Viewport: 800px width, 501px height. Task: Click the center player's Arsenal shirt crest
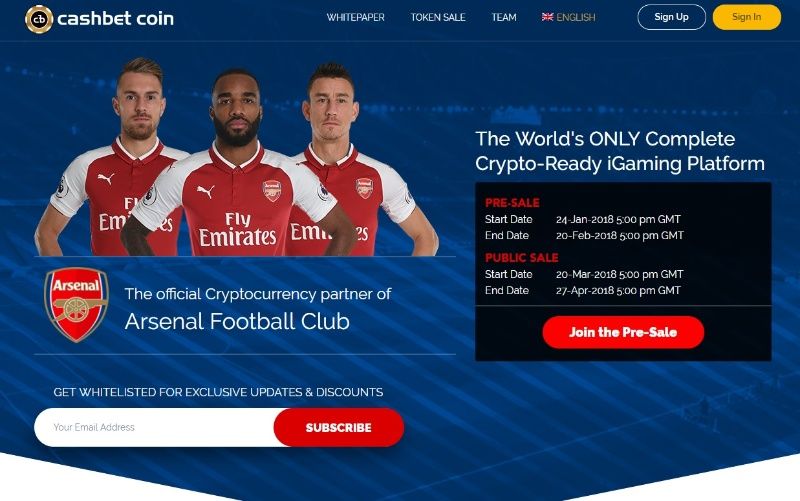(272, 191)
